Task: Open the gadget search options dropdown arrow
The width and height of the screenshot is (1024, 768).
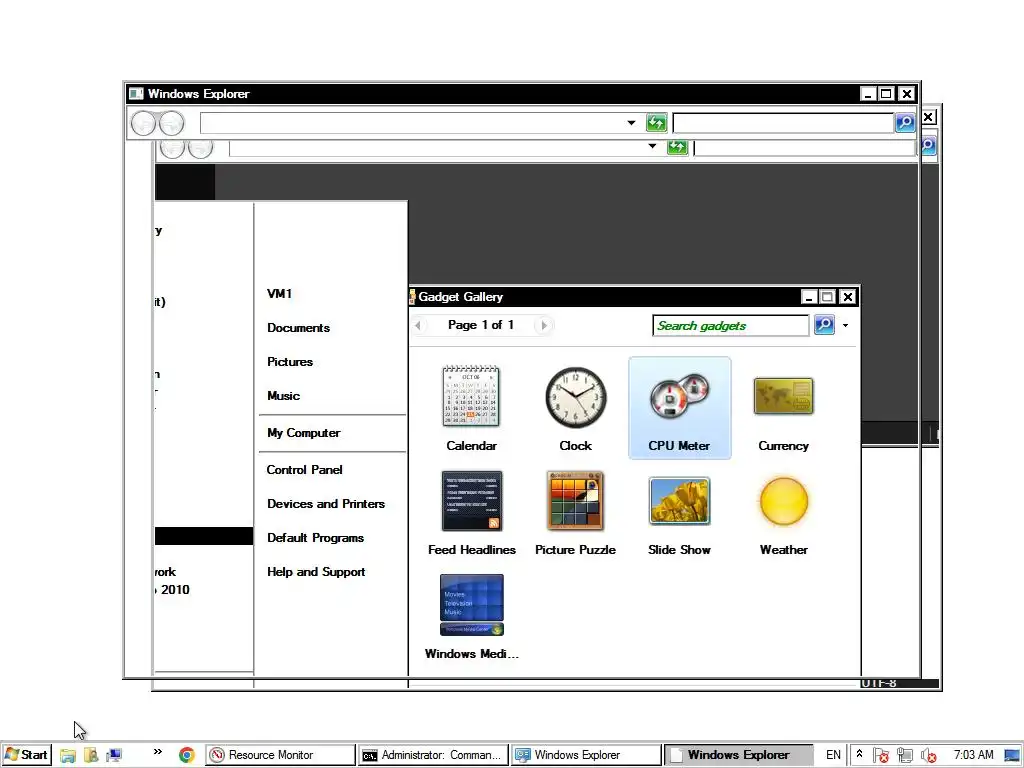Action: [845, 325]
